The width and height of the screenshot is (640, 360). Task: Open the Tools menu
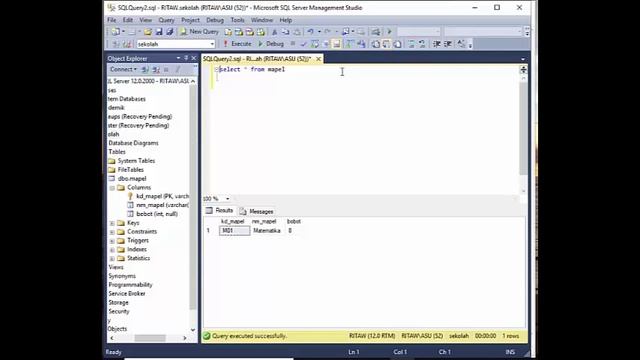[x=237, y=20]
